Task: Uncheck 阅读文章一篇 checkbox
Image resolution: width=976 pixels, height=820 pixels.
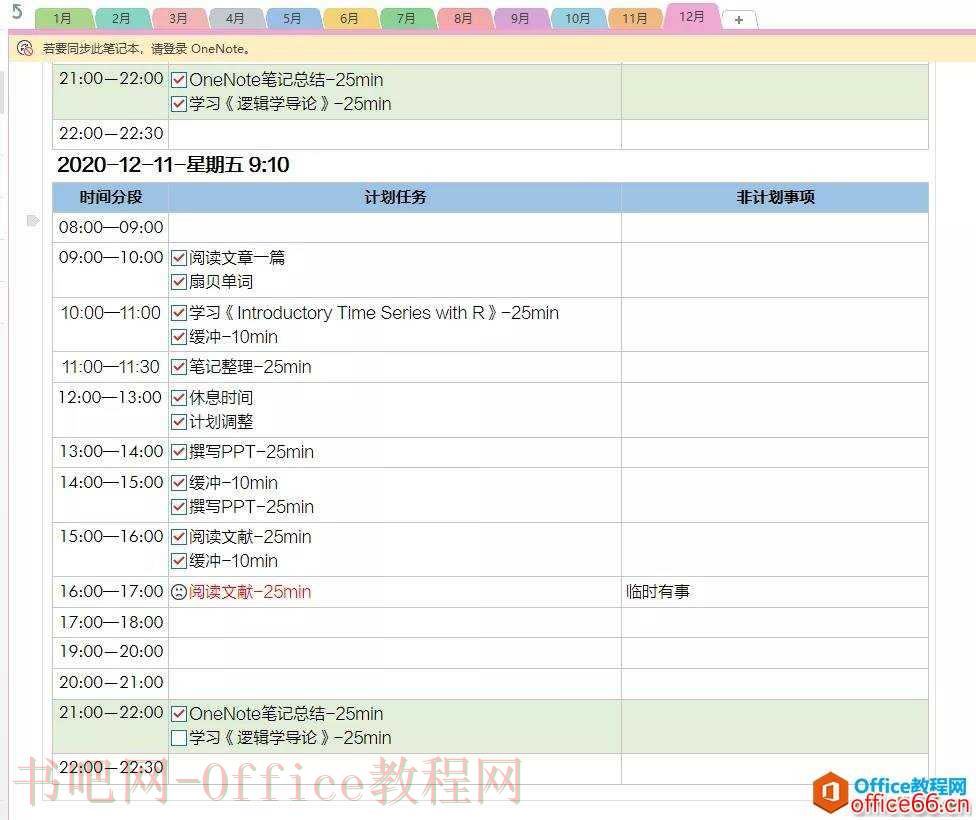Action: pyautogui.click(x=179, y=257)
